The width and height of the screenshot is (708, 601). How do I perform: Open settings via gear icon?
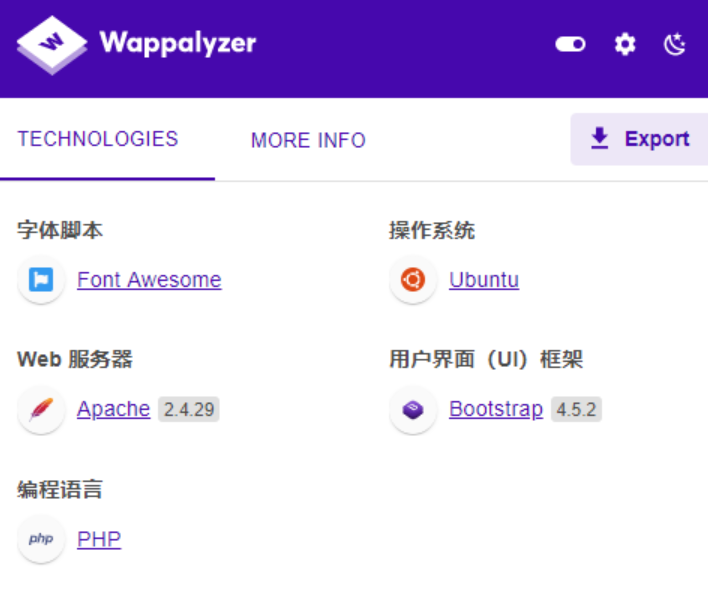tap(625, 44)
